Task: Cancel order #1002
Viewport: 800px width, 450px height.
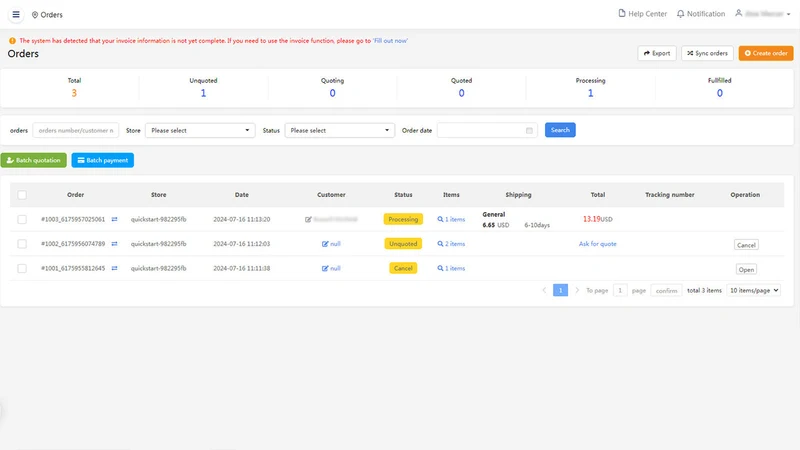Action: (x=746, y=245)
